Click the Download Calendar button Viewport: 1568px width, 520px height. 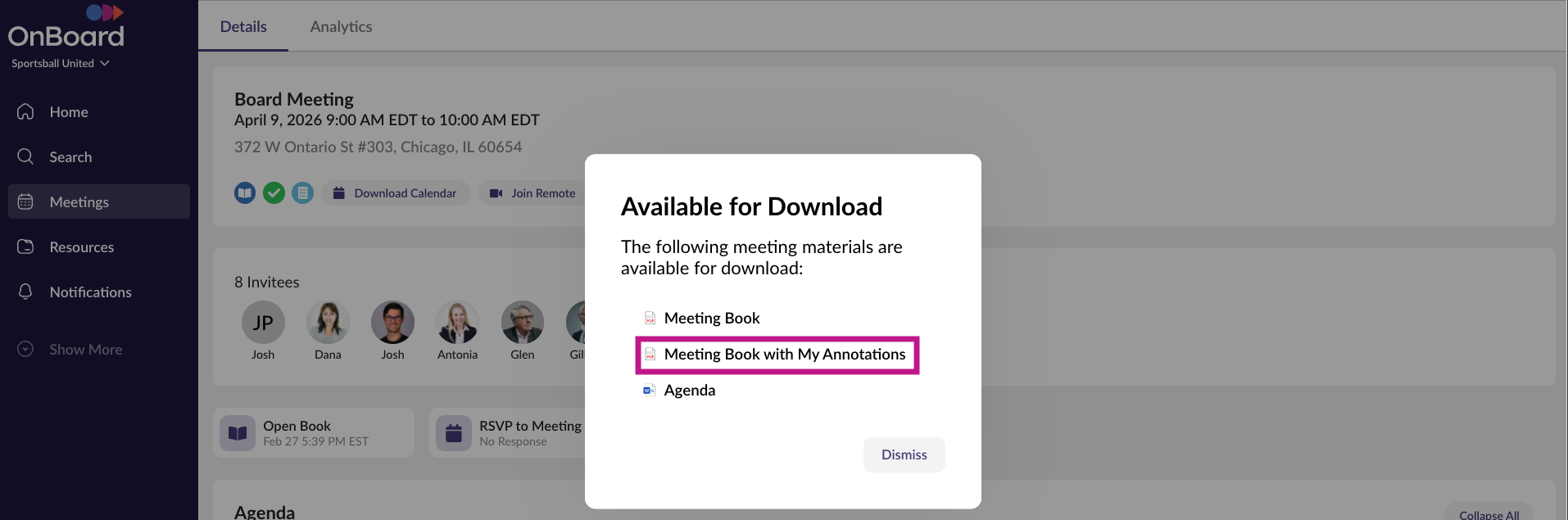pos(396,194)
